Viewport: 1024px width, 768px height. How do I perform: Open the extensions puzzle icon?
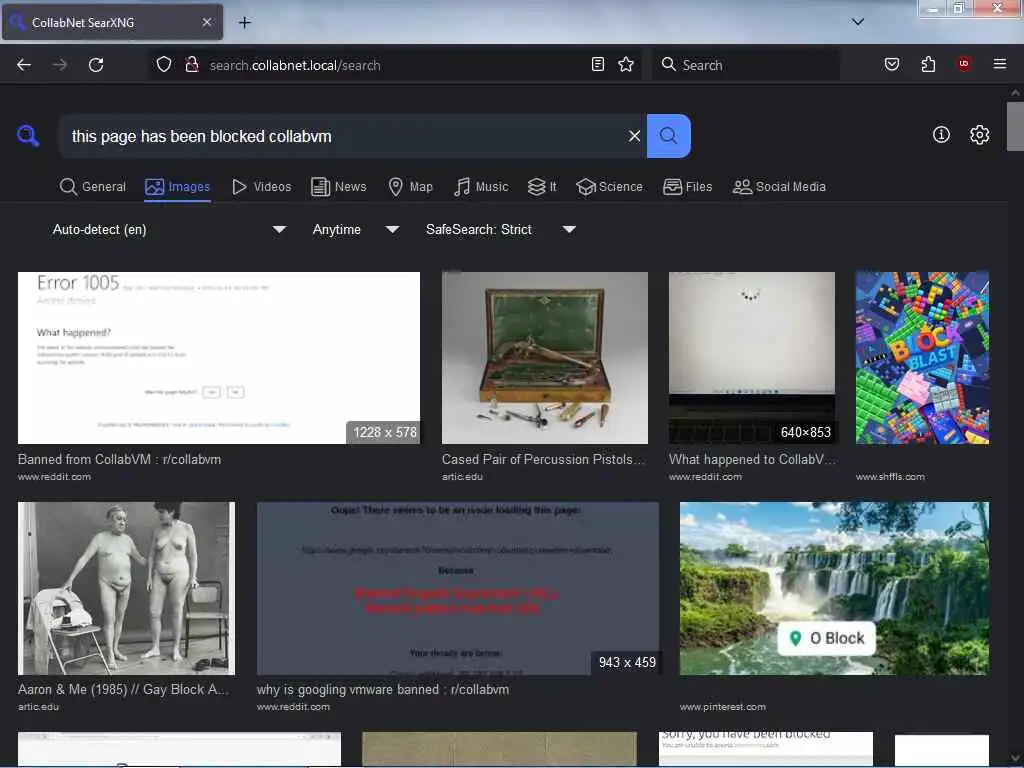coord(928,64)
